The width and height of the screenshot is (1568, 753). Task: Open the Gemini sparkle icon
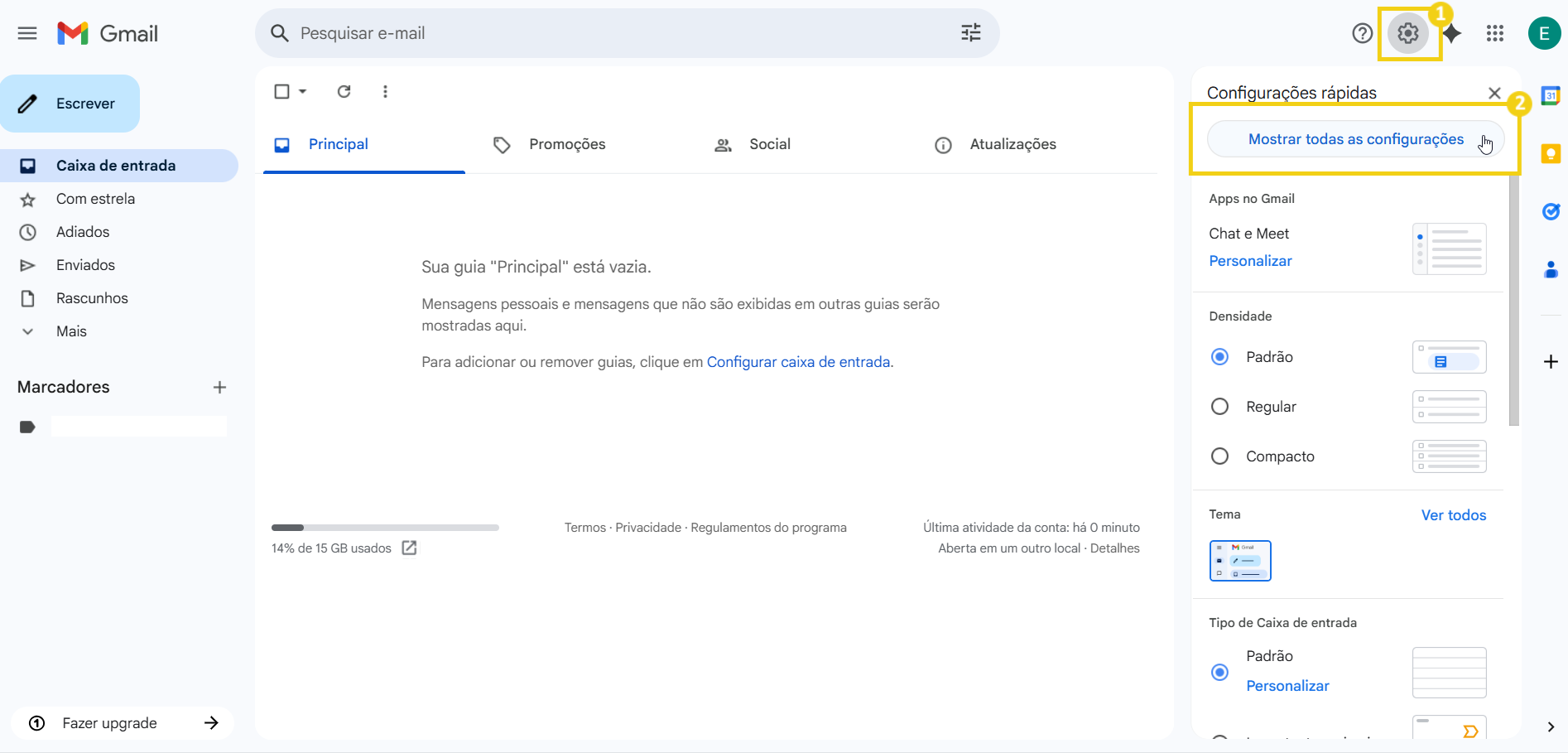(x=1451, y=33)
